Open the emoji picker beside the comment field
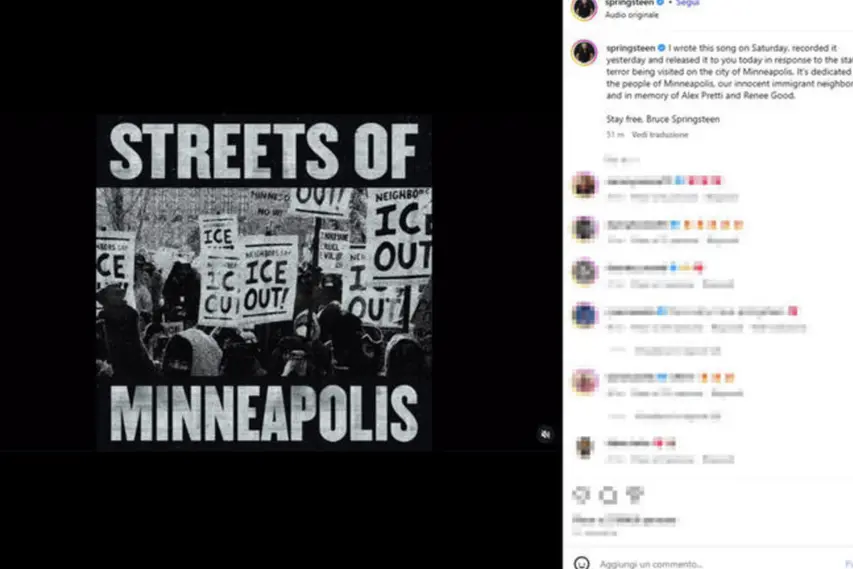The width and height of the screenshot is (853, 569). coord(582,563)
